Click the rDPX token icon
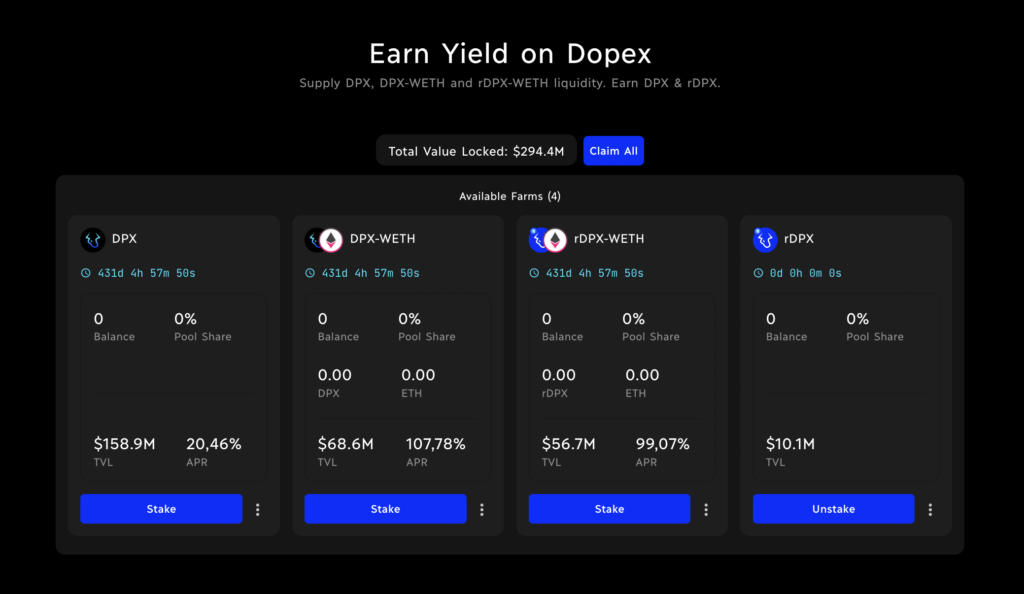This screenshot has width=1024, height=594. (765, 240)
